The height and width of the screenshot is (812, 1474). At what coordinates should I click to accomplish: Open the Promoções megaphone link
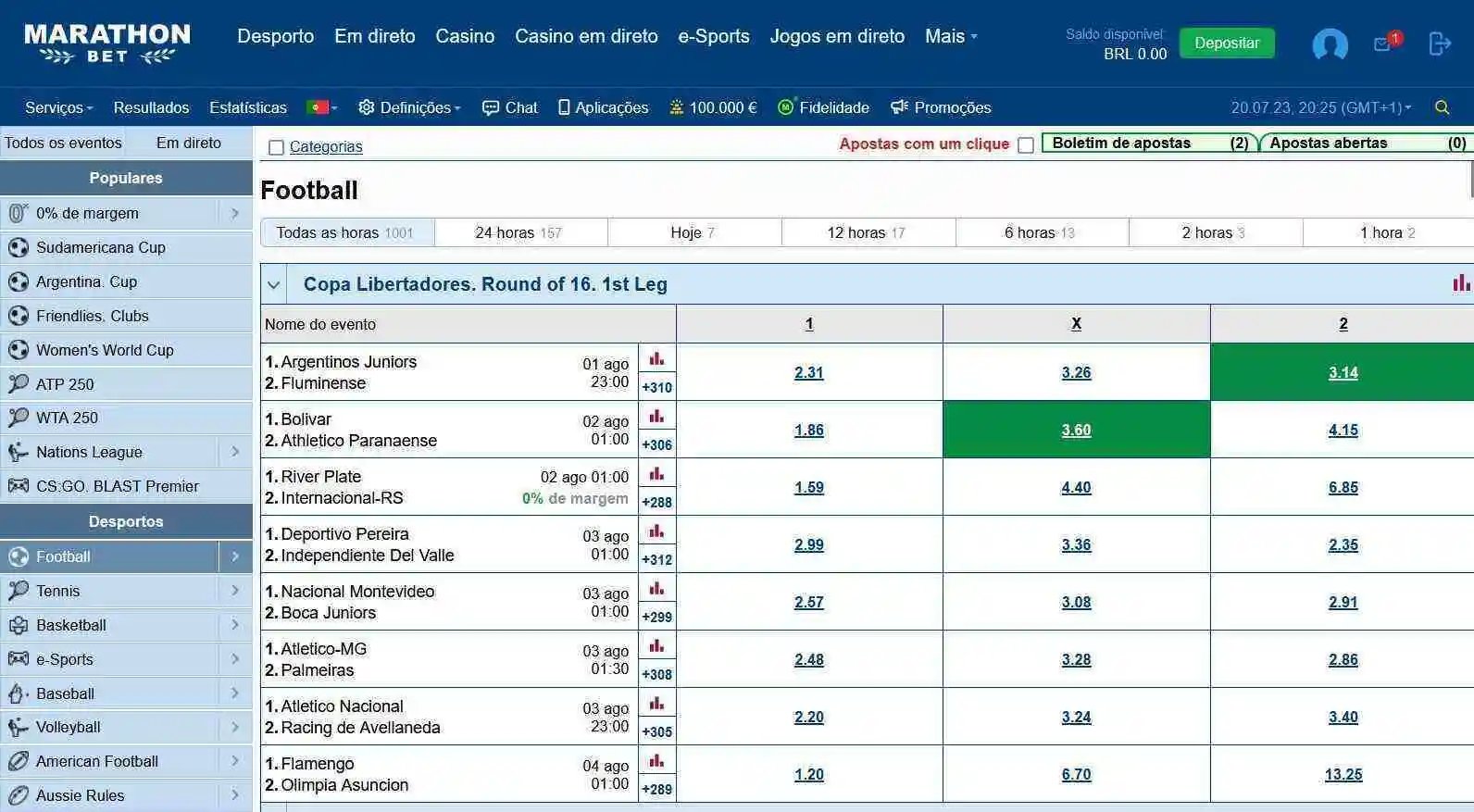(941, 107)
